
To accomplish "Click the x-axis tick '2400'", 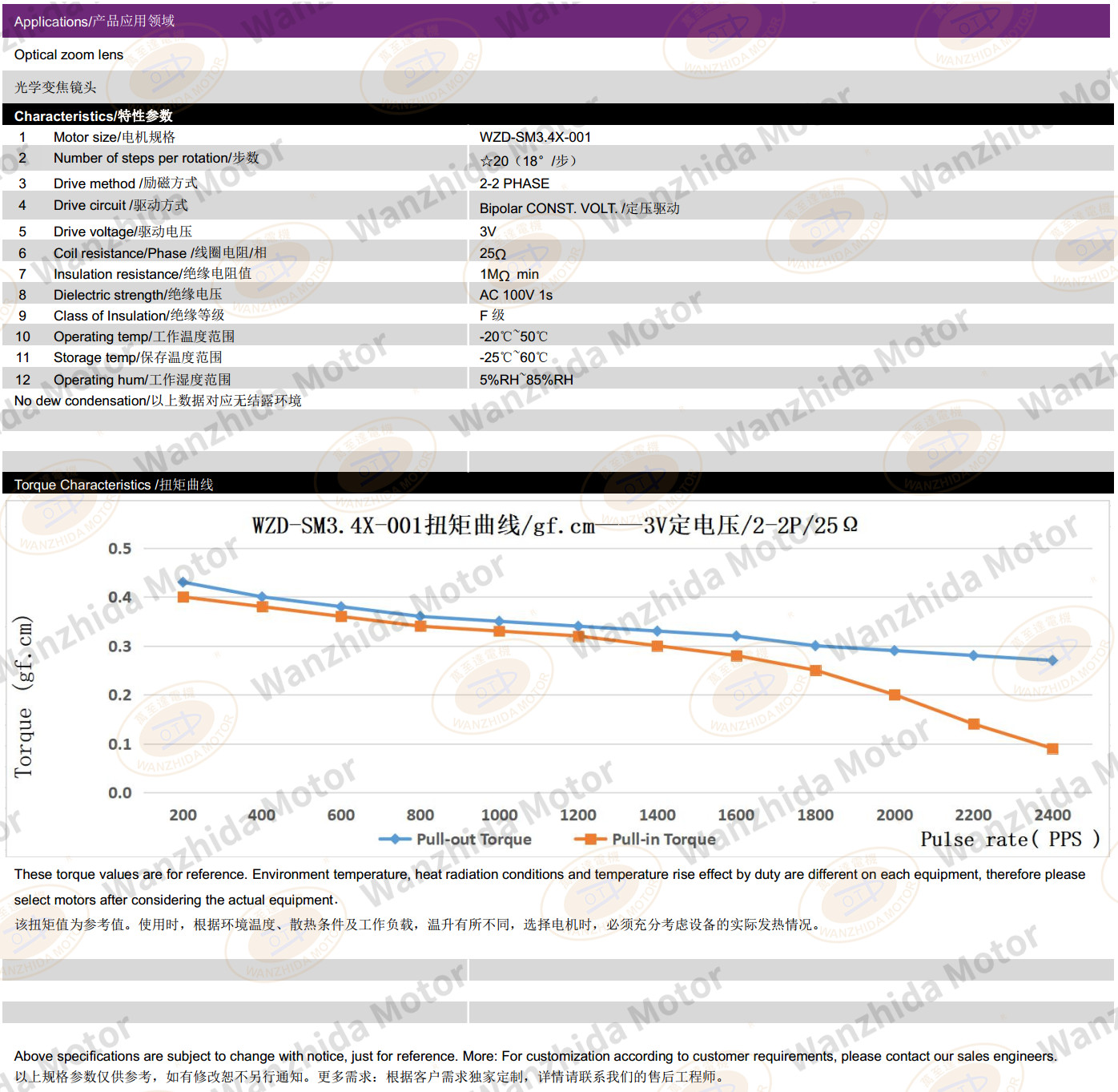I will (x=1052, y=815).
